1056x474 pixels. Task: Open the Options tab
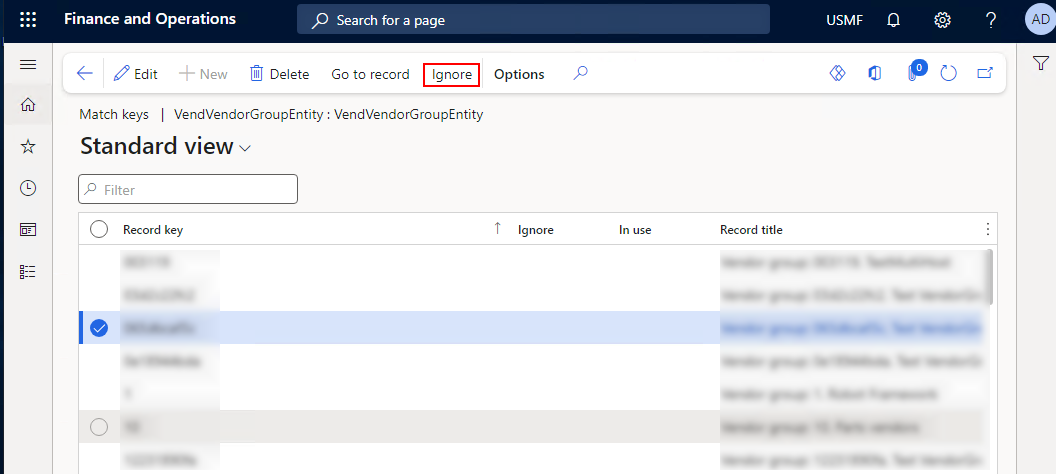pyautogui.click(x=519, y=74)
